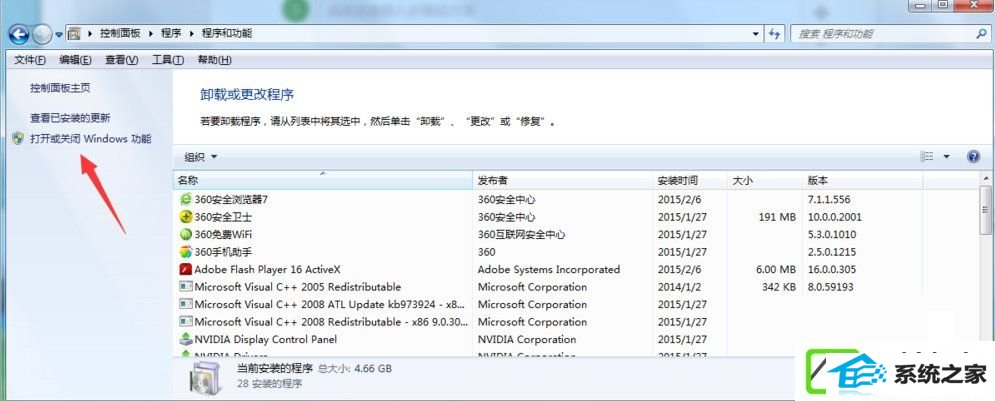The width and height of the screenshot is (995, 401).
Task: Sort by 版本 column header
Action: [862, 180]
